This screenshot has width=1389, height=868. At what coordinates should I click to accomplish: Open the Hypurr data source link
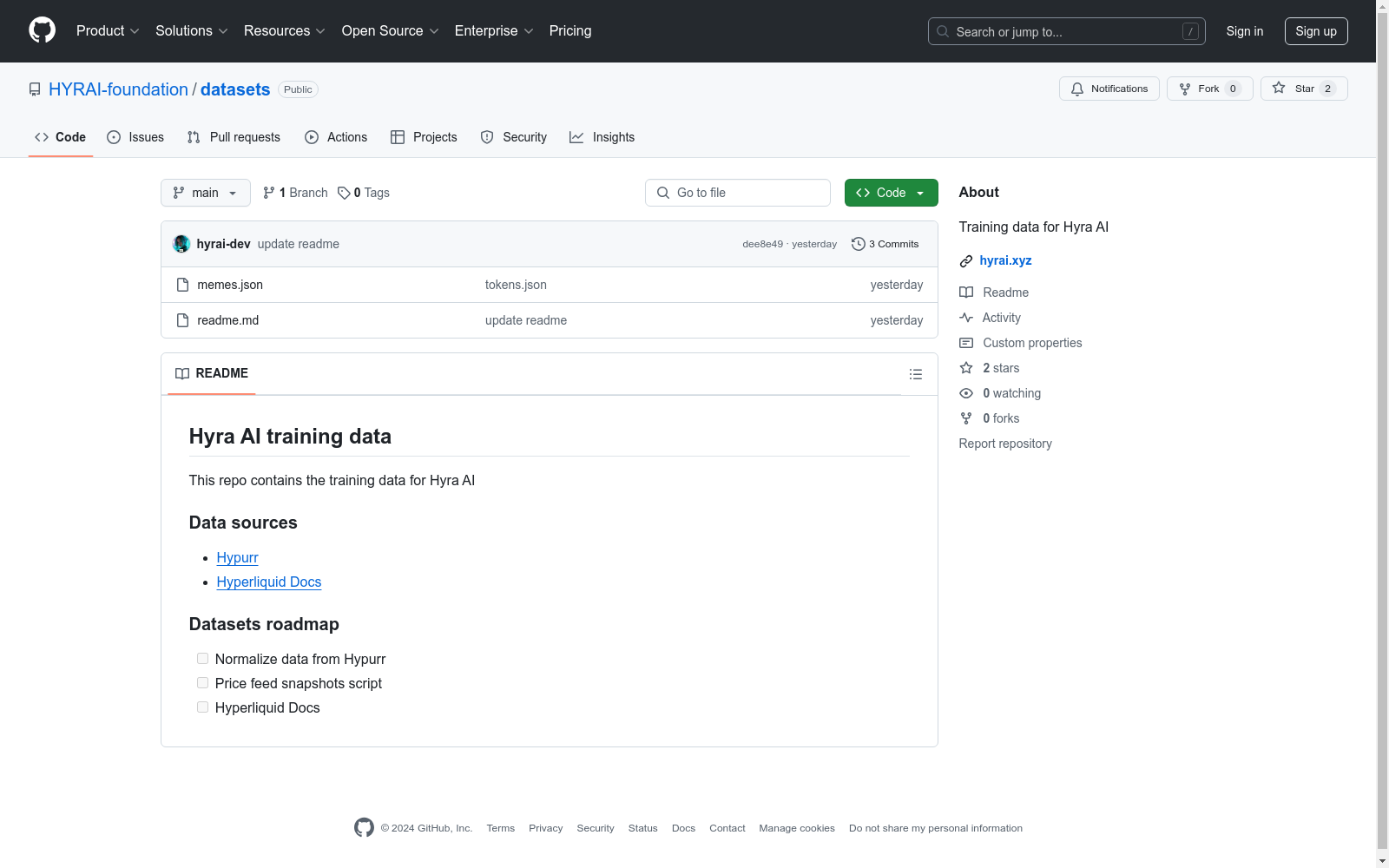(238, 557)
